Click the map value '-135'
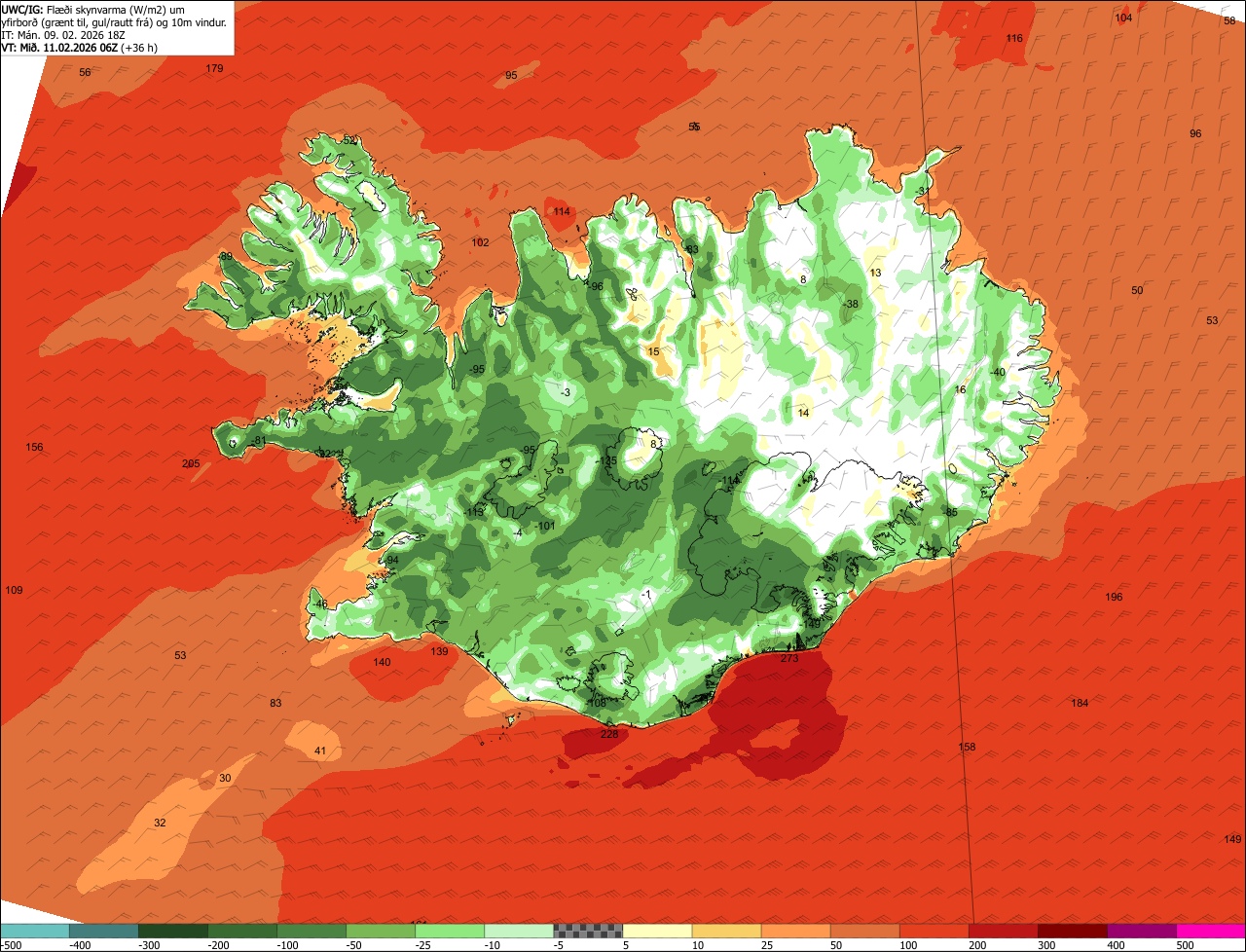 [606, 460]
